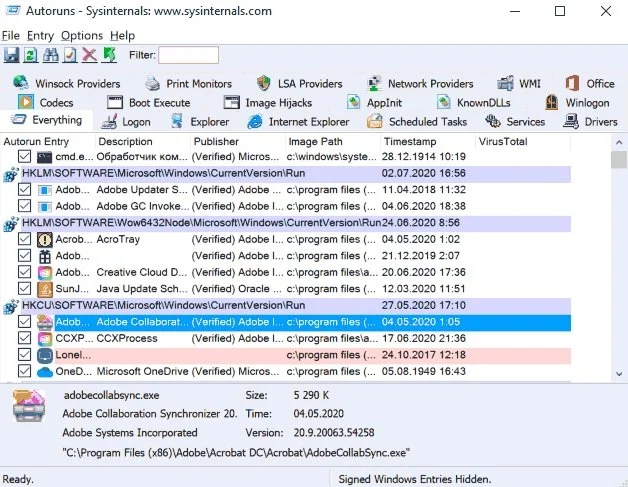Uncheck the cmd.exe autorun entry

[x=24, y=157]
